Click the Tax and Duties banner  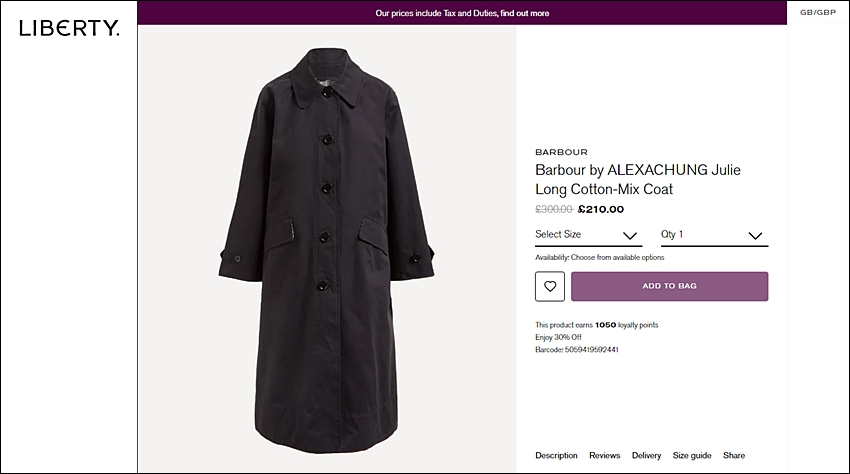[x=462, y=13]
